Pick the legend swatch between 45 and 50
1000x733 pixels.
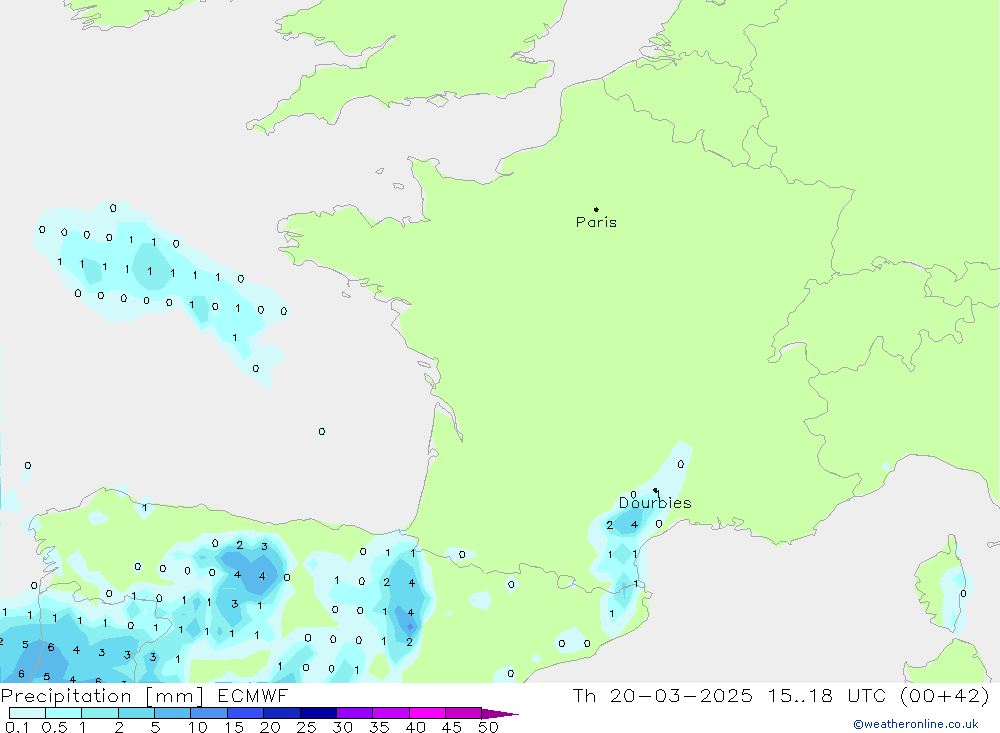464,713
